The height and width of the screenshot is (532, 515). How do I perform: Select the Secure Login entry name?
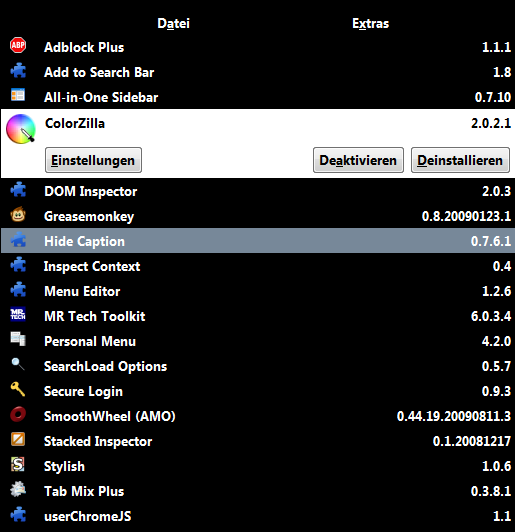pyautogui.click(x=83, y=392)
